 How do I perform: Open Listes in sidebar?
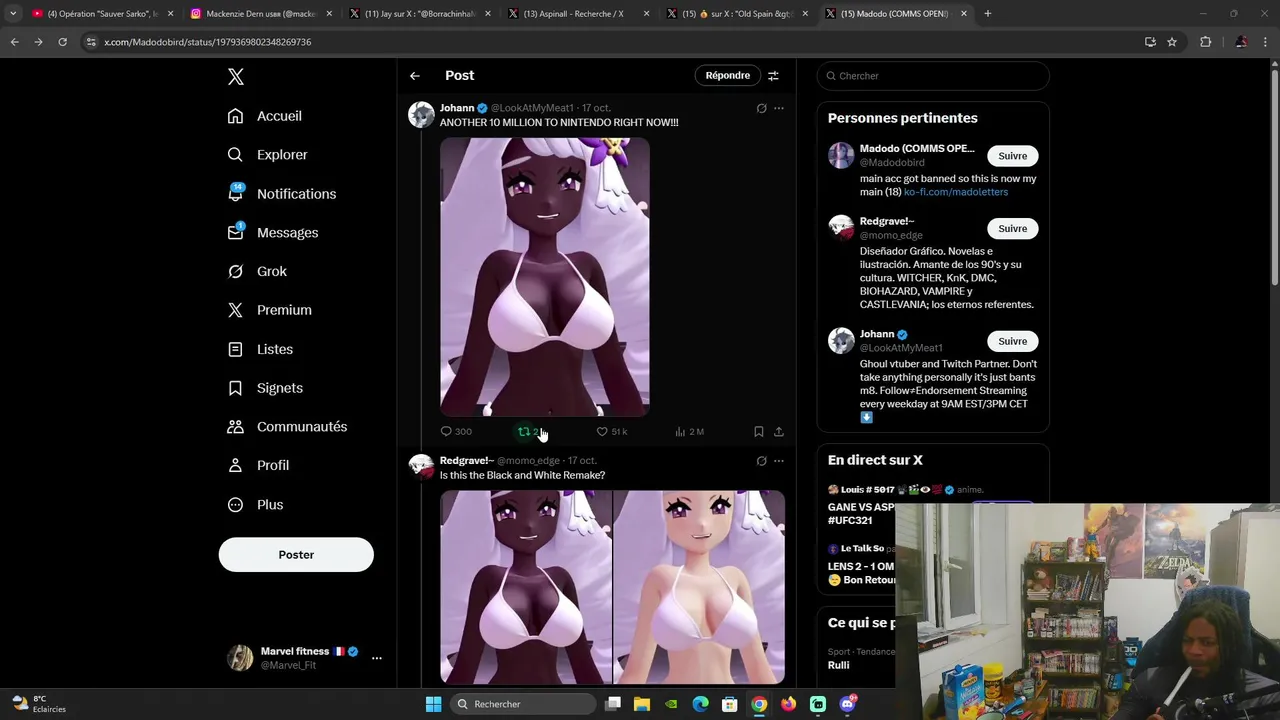pyautogui.click(x=260, y=349)
